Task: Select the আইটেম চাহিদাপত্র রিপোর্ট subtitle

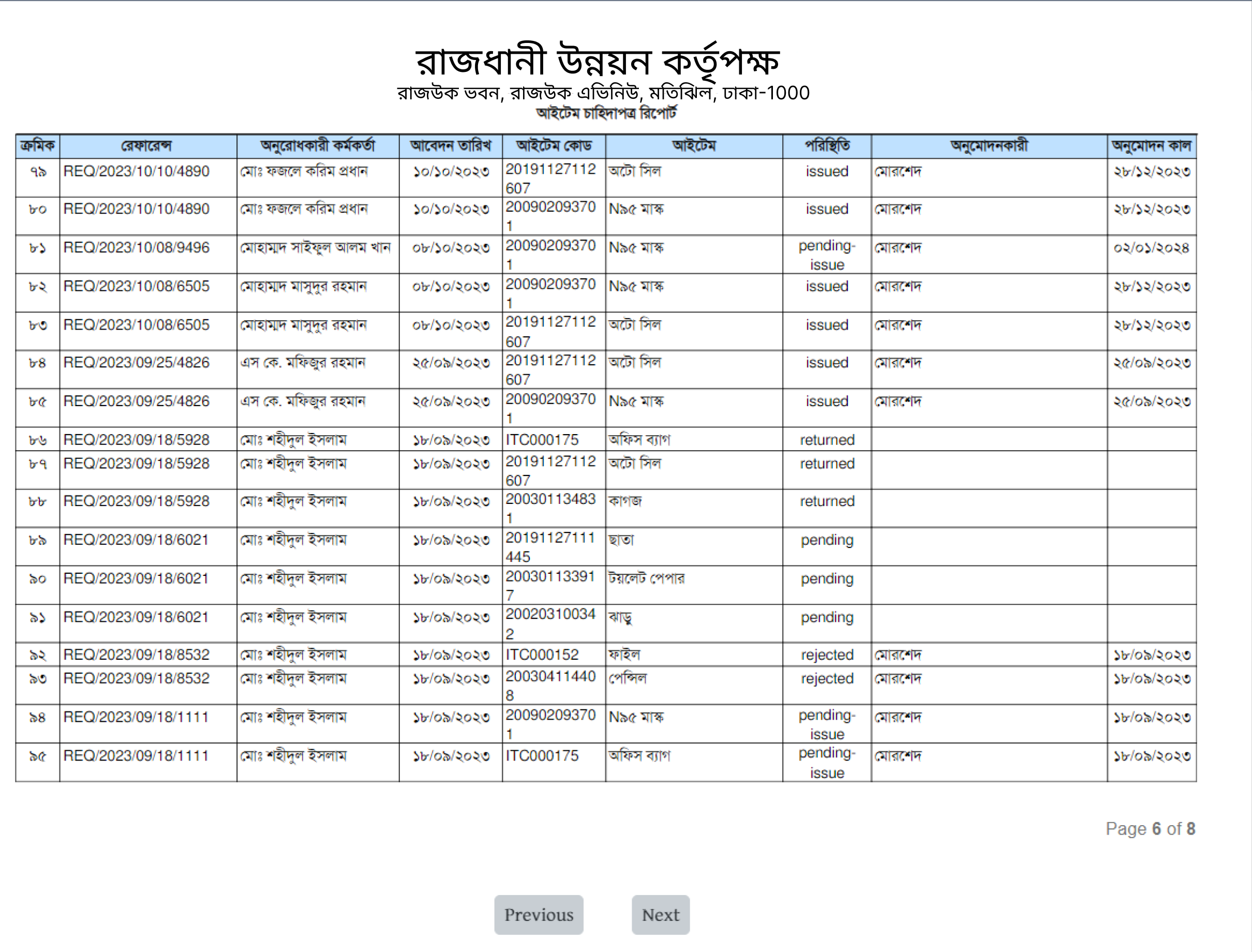Action: [606, 113]
